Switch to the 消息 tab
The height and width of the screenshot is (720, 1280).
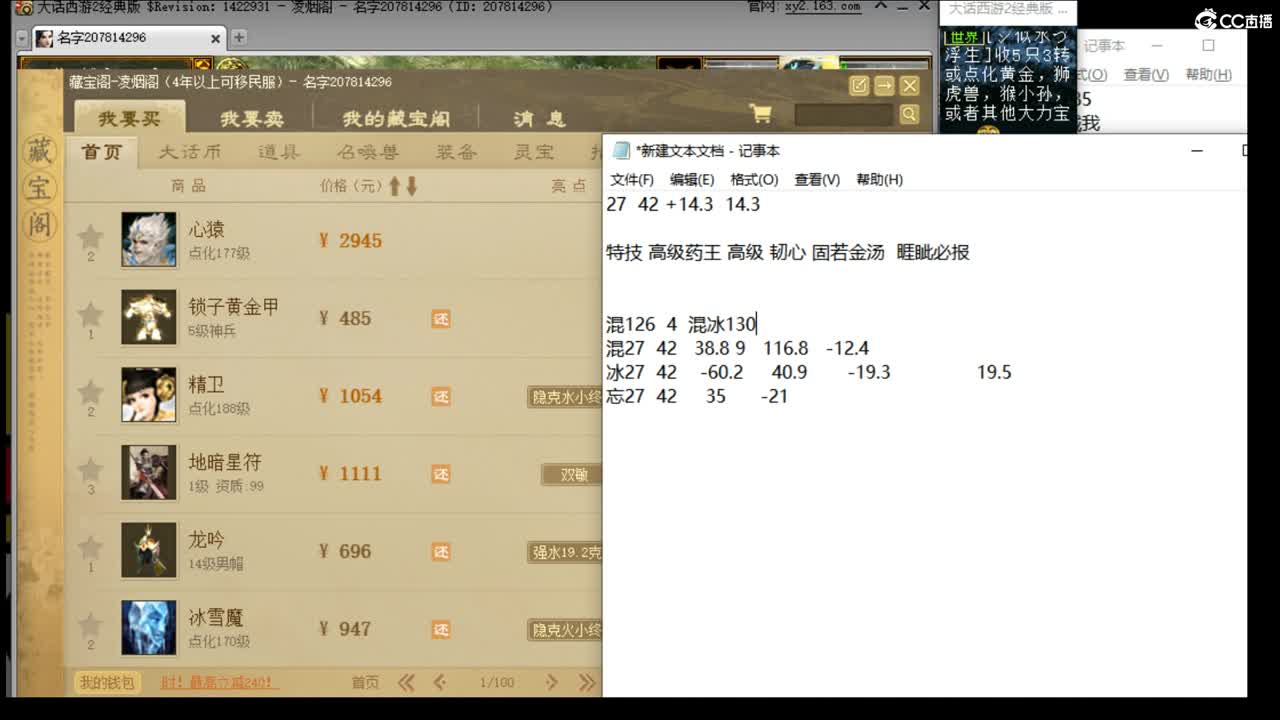pos(539,118)
